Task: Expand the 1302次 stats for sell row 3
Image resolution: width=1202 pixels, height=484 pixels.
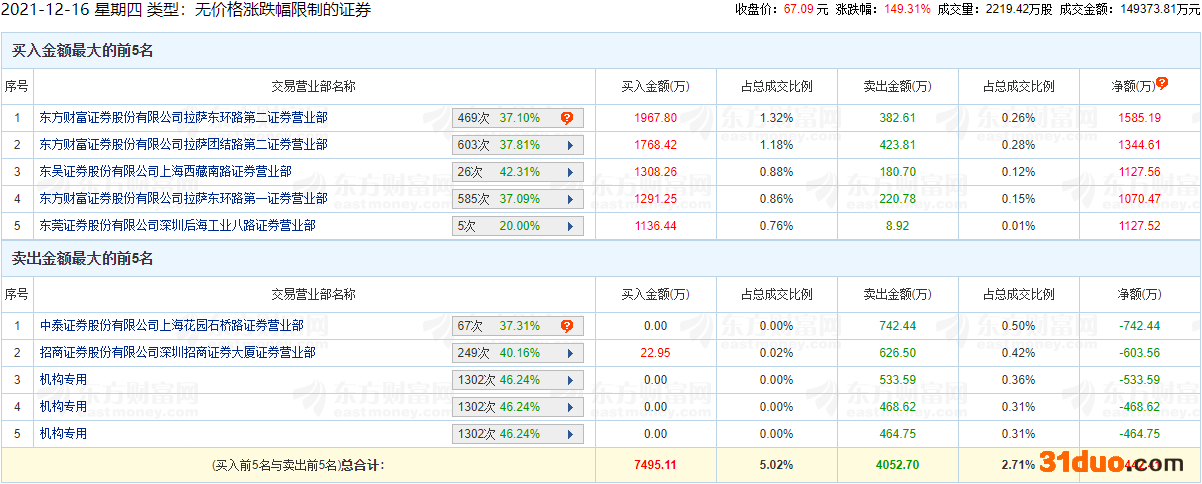Action: pos(568,380)
